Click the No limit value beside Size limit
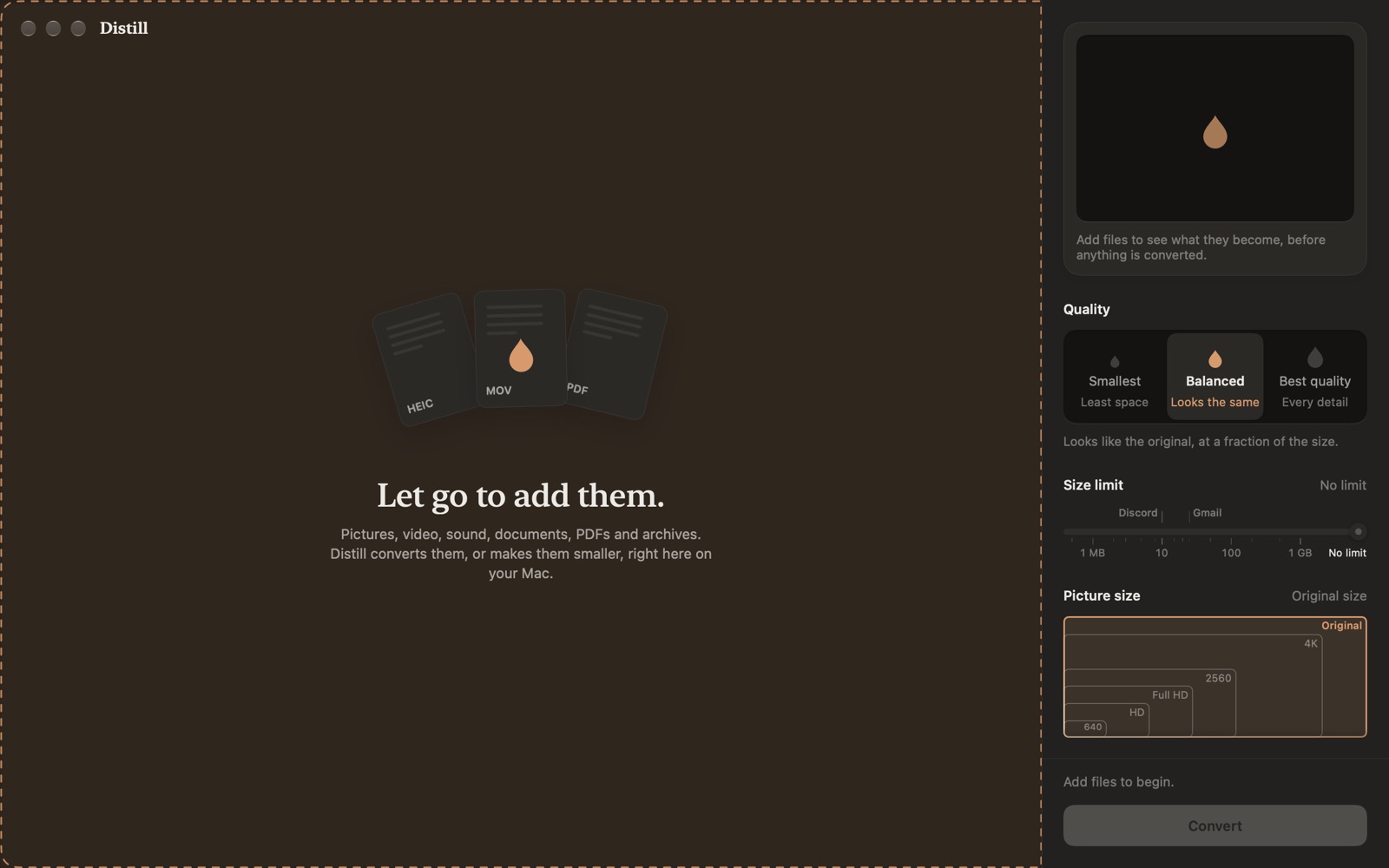 tap(1343, 485)
